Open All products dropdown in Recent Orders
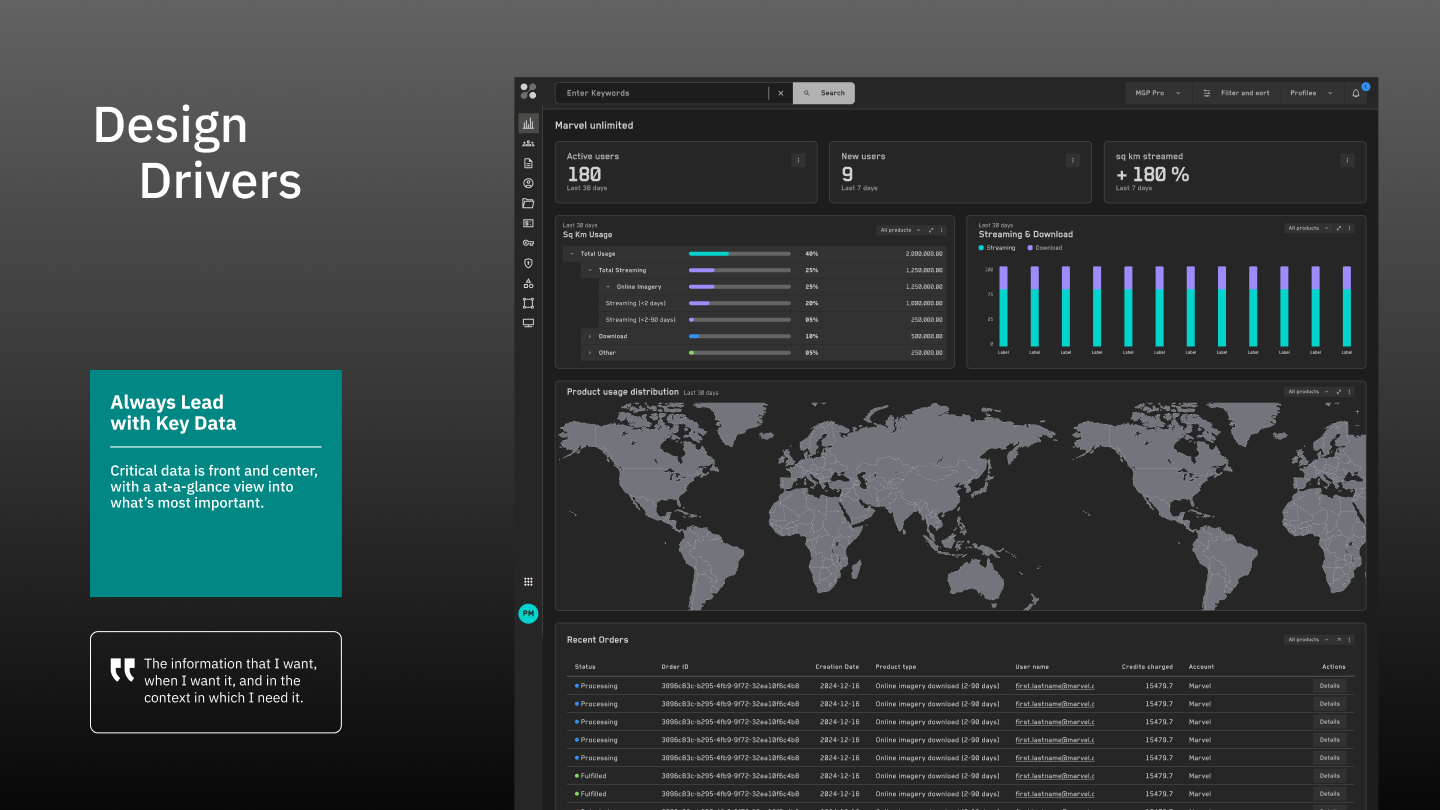The width and height of the screenshot is (1440, 810). [x=1309, y=640]
